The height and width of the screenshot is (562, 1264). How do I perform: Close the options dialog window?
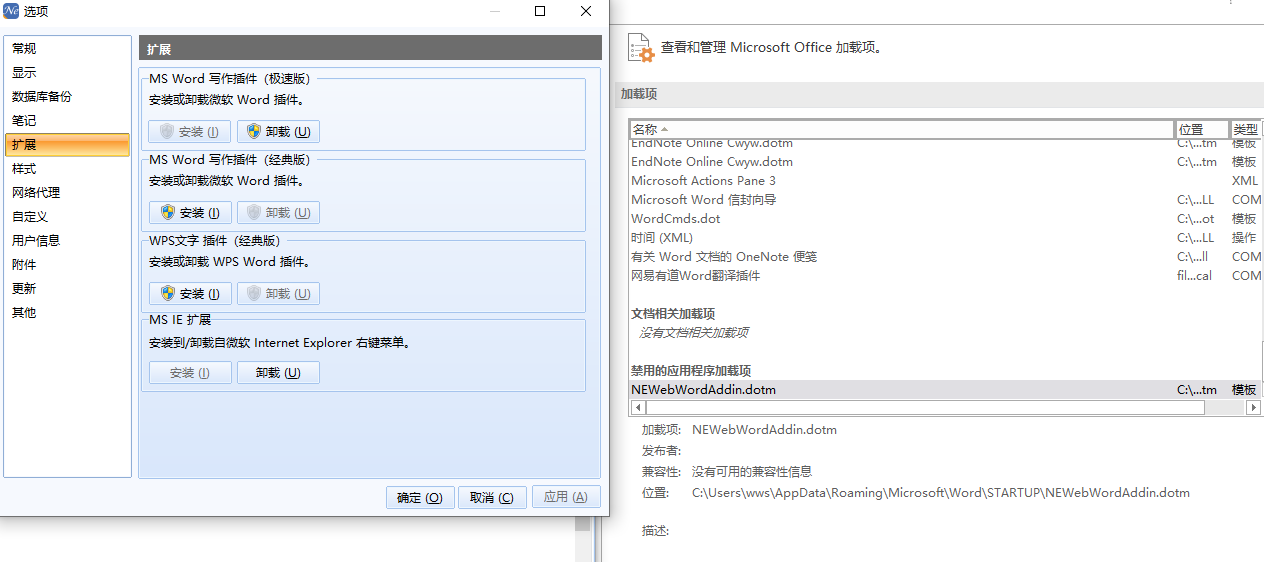(586, 11)
